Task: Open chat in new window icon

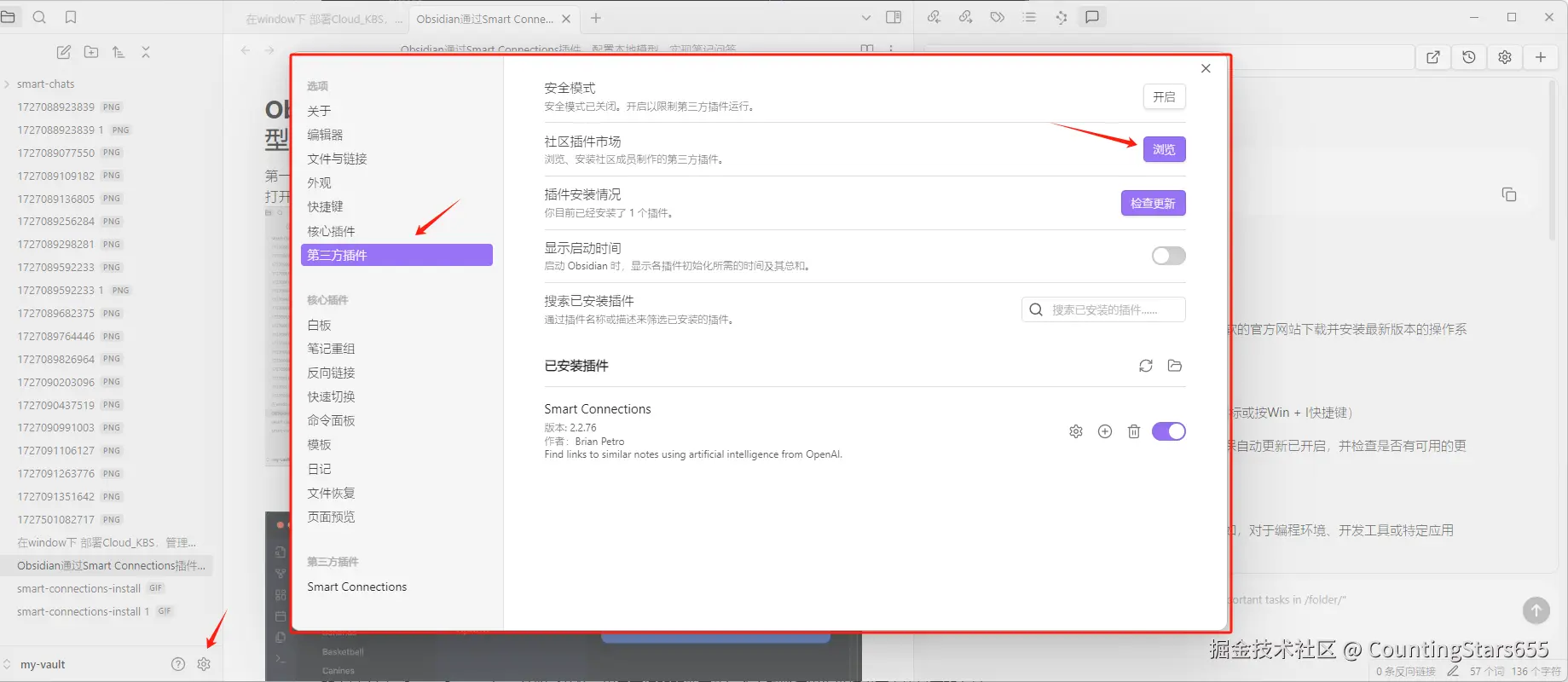Action: (x=1433, y=57)
